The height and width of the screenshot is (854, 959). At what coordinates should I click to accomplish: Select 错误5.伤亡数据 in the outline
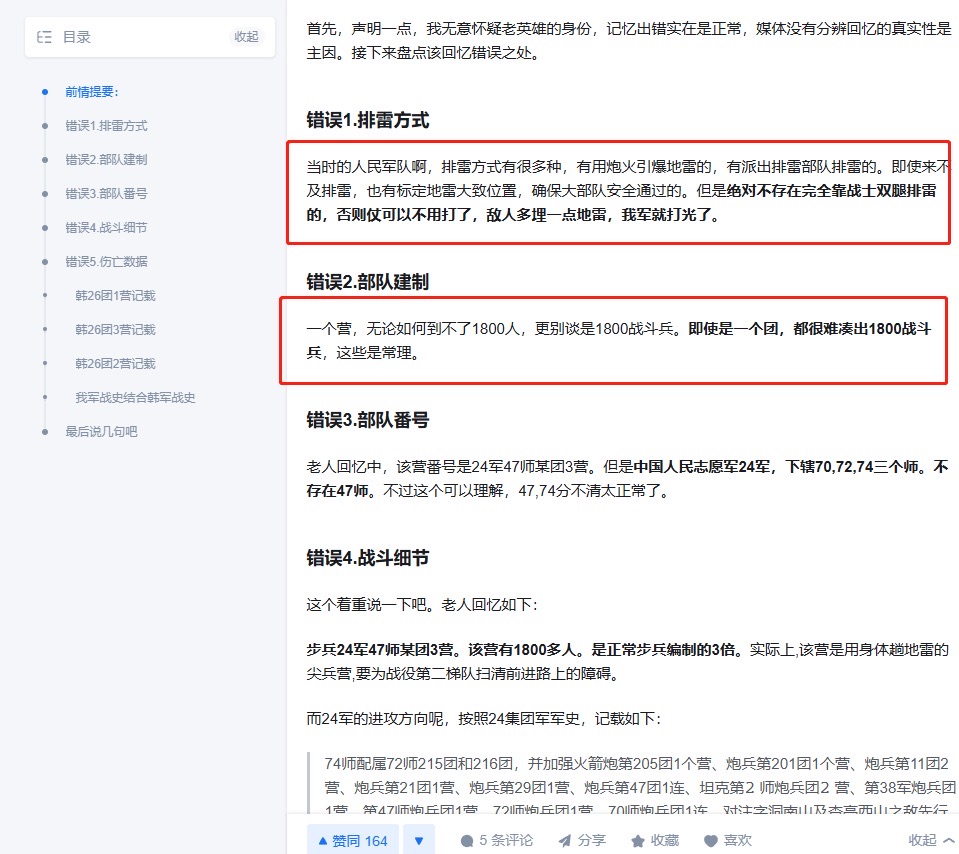pyautogui.click(x=106, y=262)
